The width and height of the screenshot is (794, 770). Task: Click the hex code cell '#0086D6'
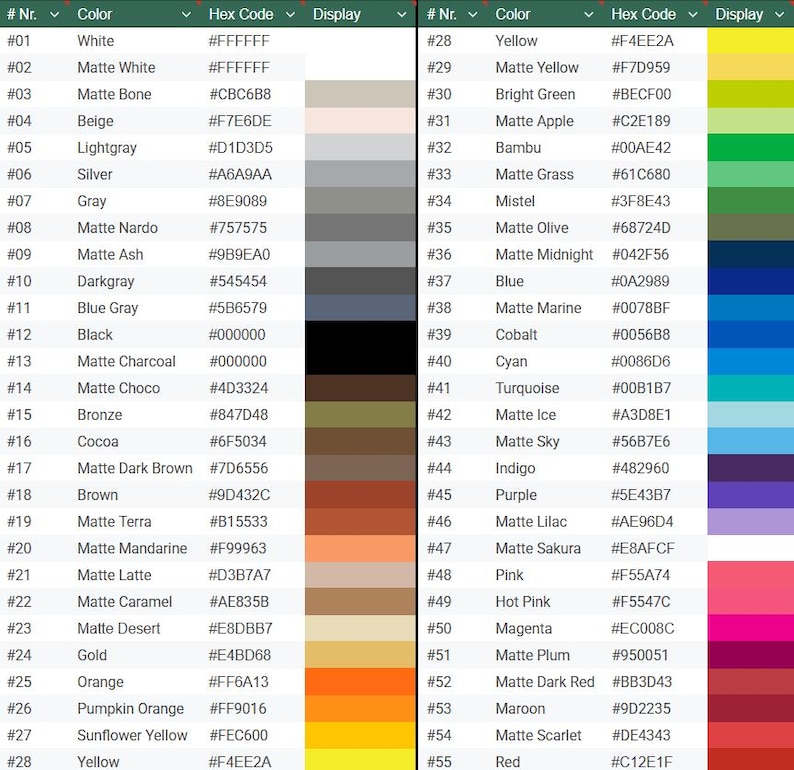641,361
